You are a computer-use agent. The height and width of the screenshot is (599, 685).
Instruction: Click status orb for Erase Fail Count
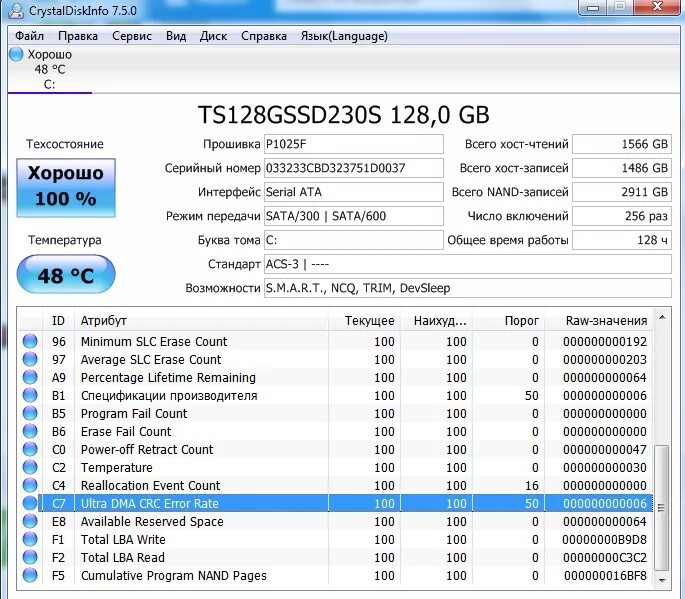pyautogui.click(x=30, y=431)
